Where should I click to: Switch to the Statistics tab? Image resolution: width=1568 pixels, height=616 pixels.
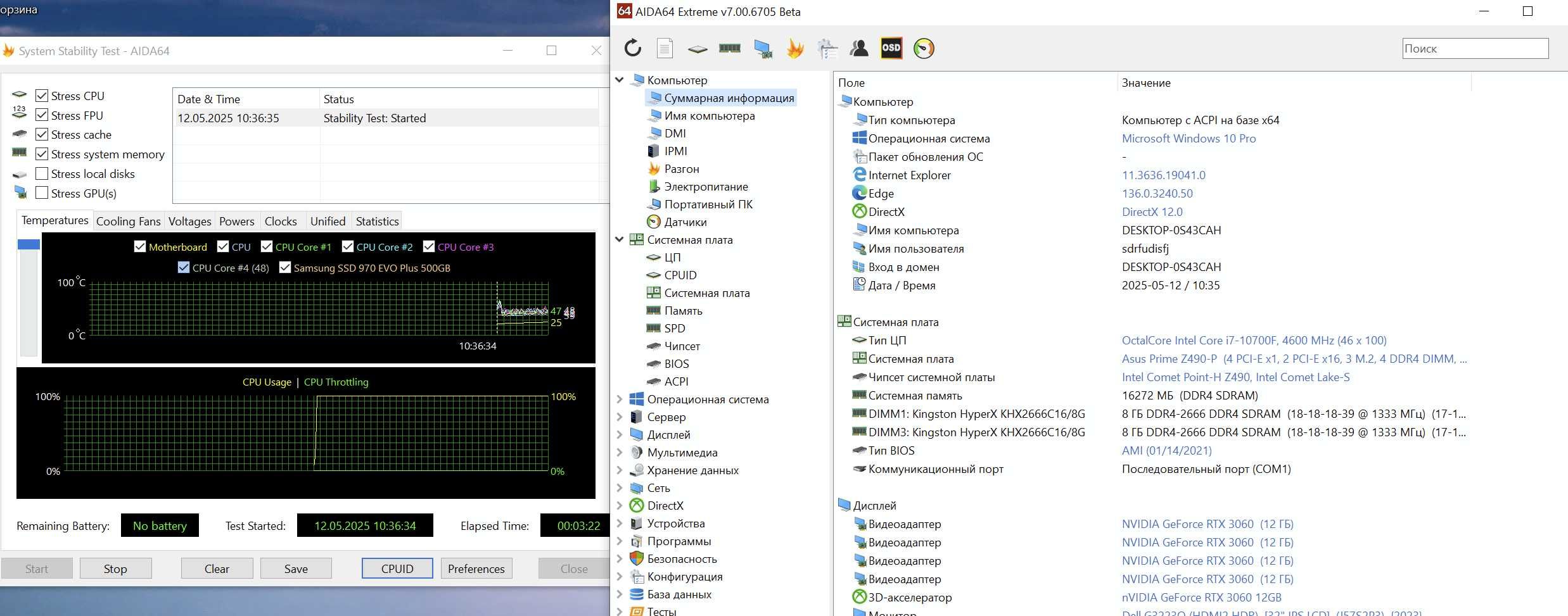(377, 222)
